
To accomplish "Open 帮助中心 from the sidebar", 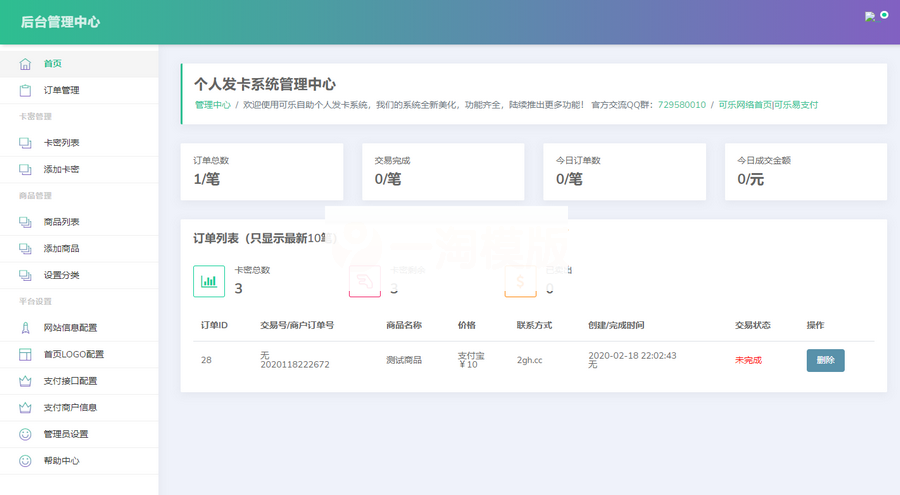I will (x=61, y=461).
